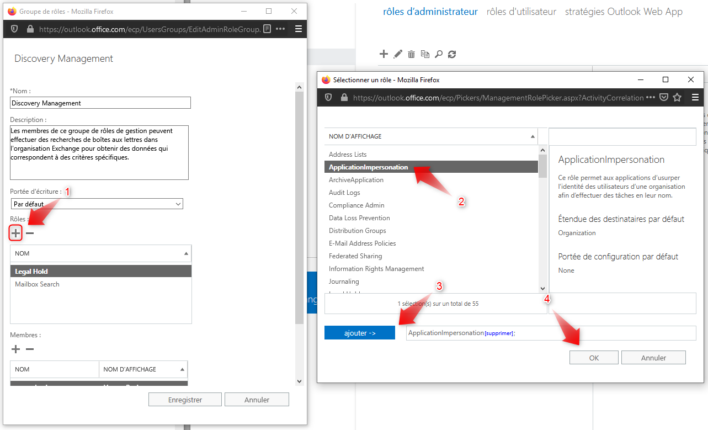Click supprimer link next to ApplicationImpersonation
Viewport: 708px width, 430px height.
click(x=499, y=333)
